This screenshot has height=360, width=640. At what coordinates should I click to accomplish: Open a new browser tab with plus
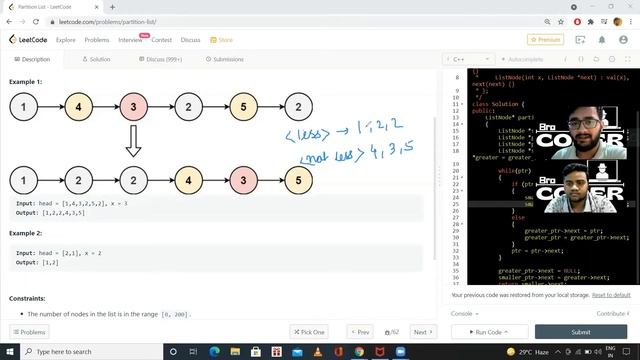112,7
